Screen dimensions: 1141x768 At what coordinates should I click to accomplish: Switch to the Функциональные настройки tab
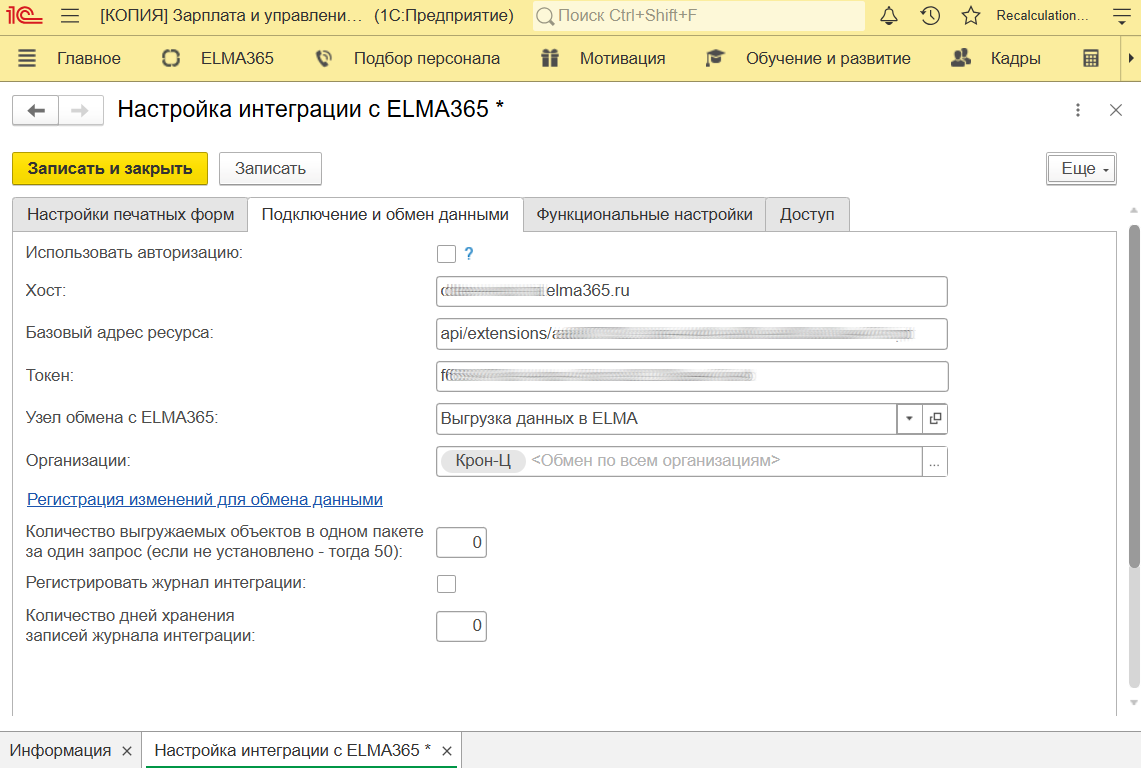644,215
